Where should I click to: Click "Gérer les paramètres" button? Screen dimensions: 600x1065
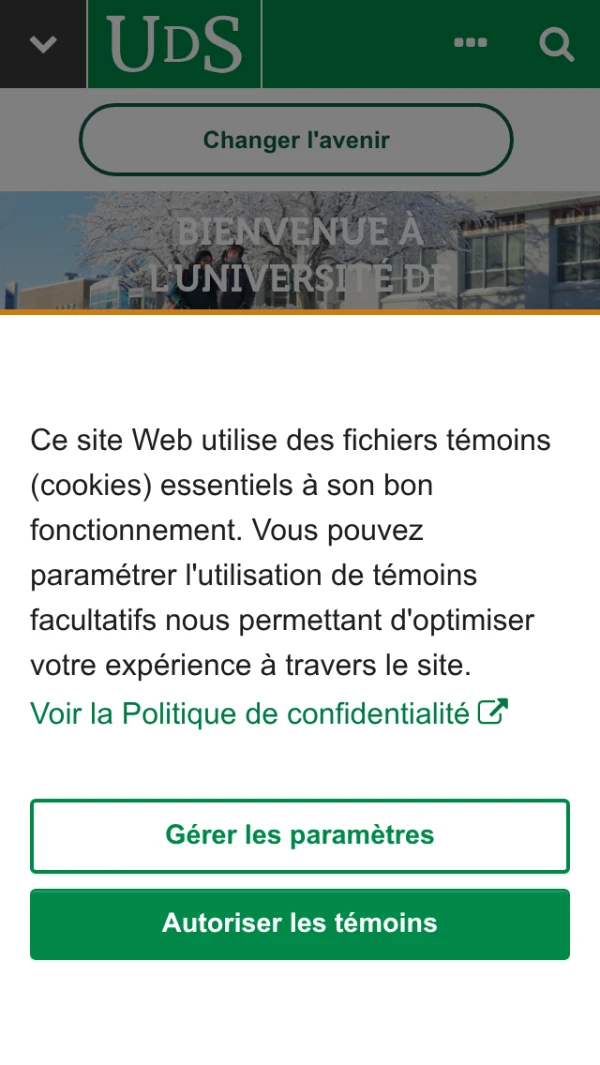[300, 835]
